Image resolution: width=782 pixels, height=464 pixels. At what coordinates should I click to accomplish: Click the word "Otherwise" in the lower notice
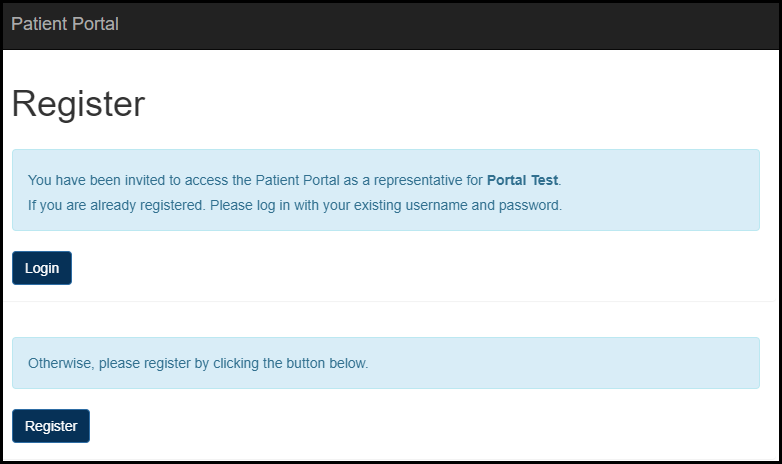pos(61,363)
